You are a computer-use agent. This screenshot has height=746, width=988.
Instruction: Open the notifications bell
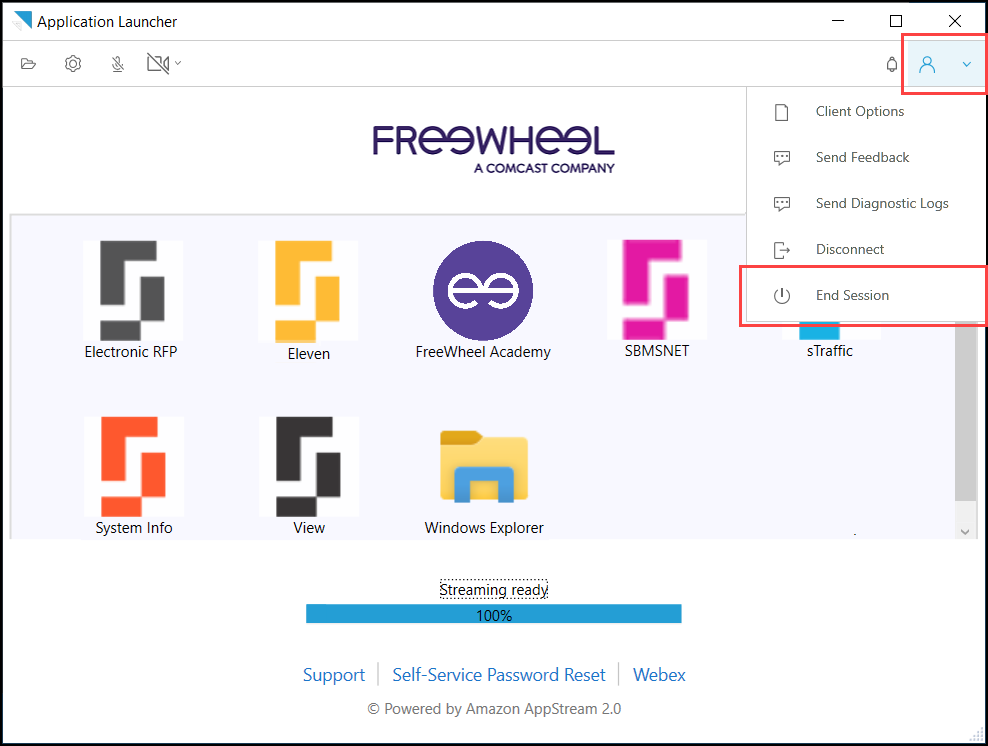[891, 64]
